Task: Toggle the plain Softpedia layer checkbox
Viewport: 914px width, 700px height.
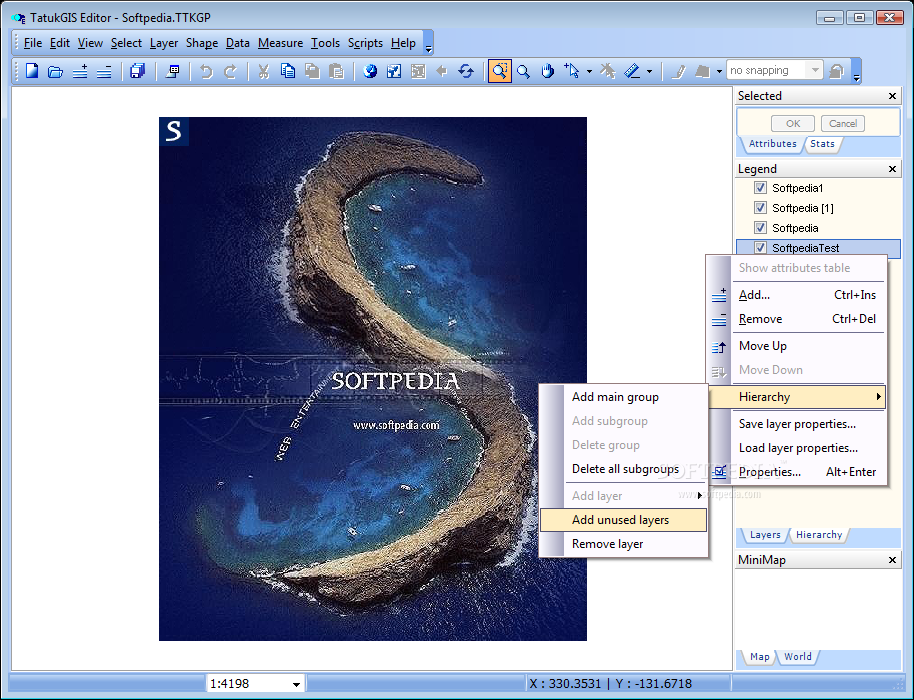Action: (760, 227)
